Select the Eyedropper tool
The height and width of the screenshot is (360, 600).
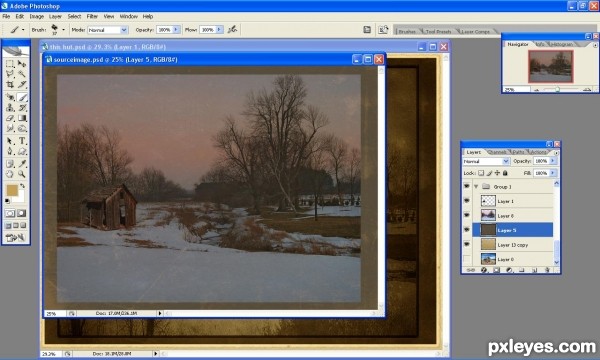coord(22,164)
